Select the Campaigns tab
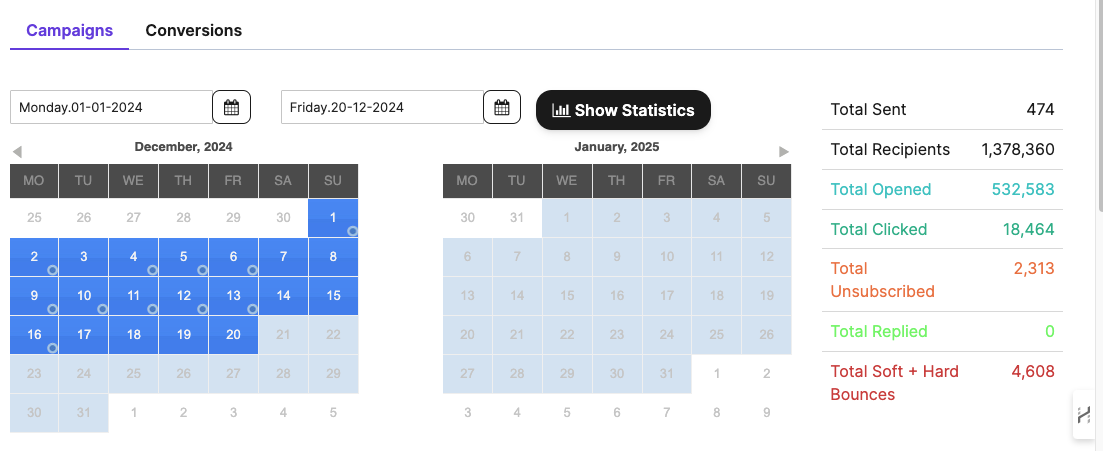Image resolution: width=1103 pixels, height=451 pixels. [x=69, y=30]
